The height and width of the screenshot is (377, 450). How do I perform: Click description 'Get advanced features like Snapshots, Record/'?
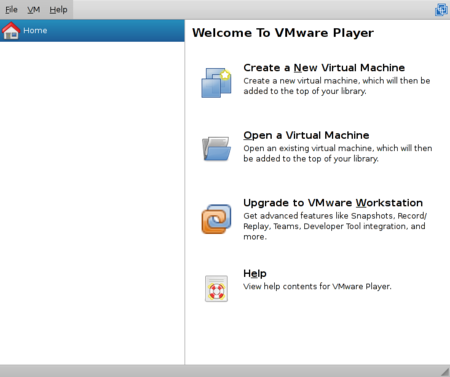pos(335,216)
